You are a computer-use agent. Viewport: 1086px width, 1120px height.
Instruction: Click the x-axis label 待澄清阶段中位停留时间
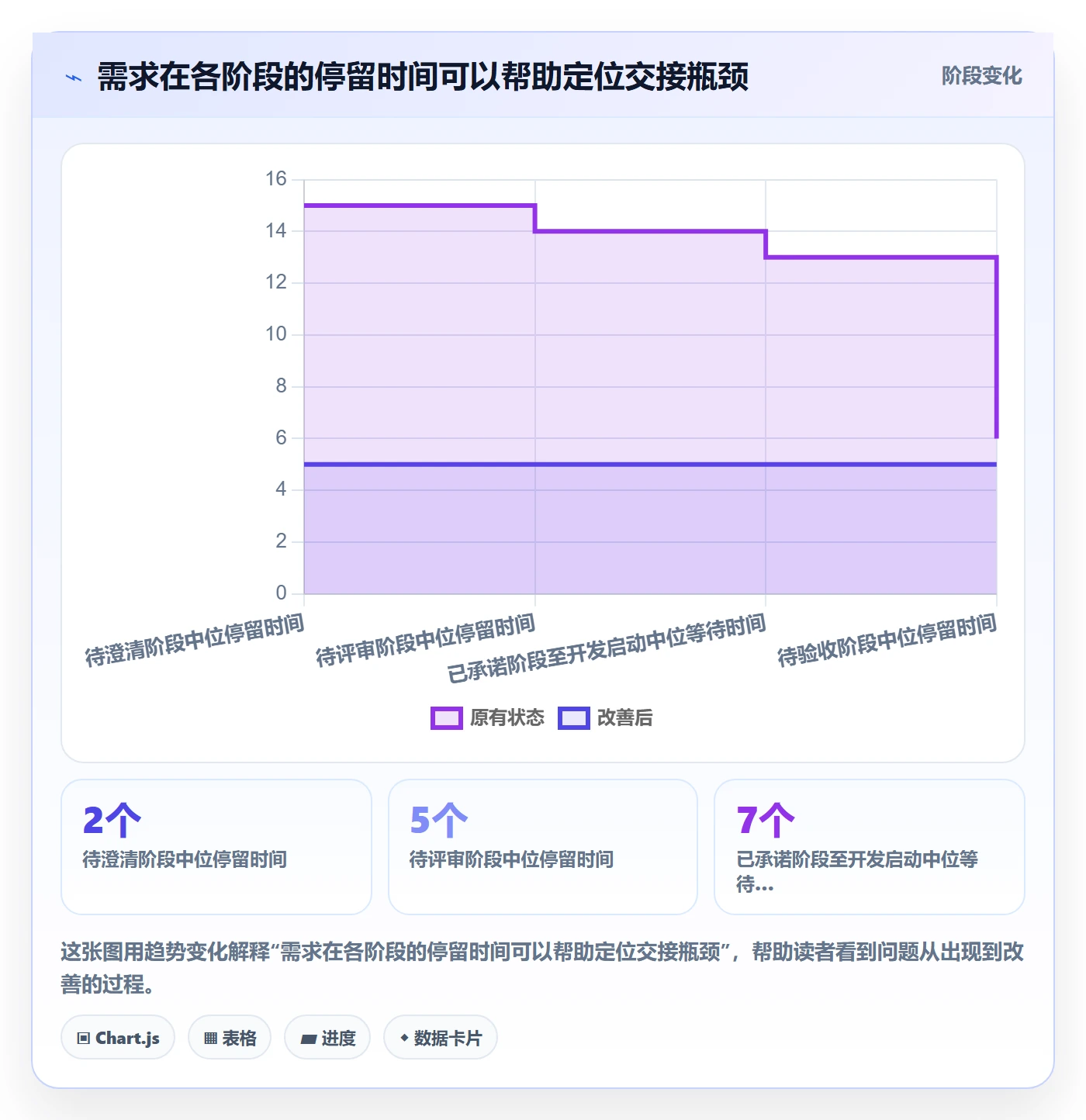pos(194,640)
